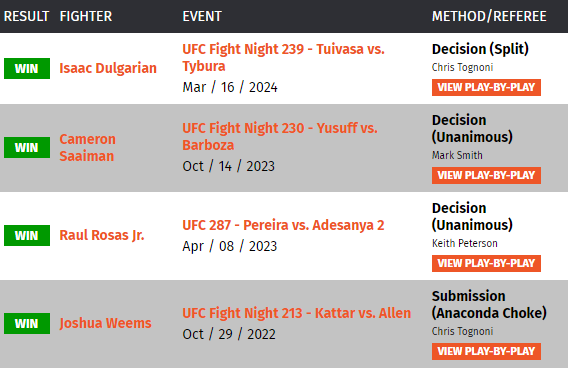Click WIN badge next to Cameron Saaiman
Image resolution: width=568 pixels, height=368 pixels.
coord(27,147)
